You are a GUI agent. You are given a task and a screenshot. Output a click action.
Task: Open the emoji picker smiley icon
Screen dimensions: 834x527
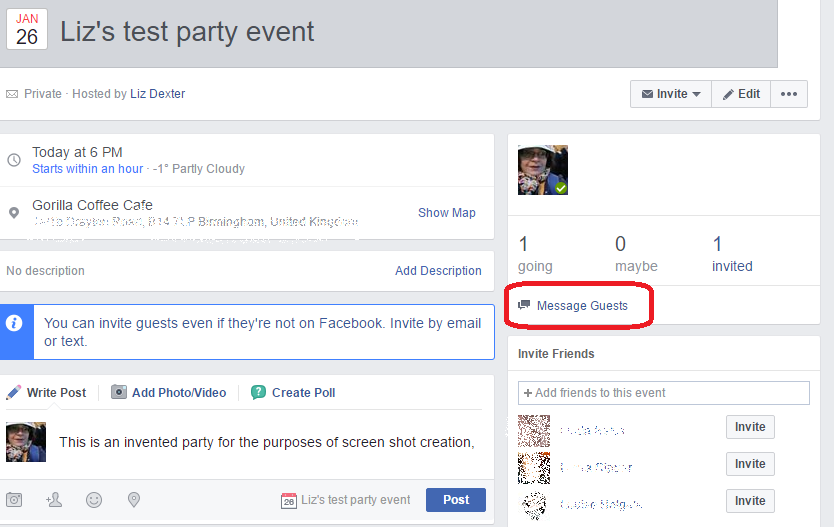pos(94,500)
